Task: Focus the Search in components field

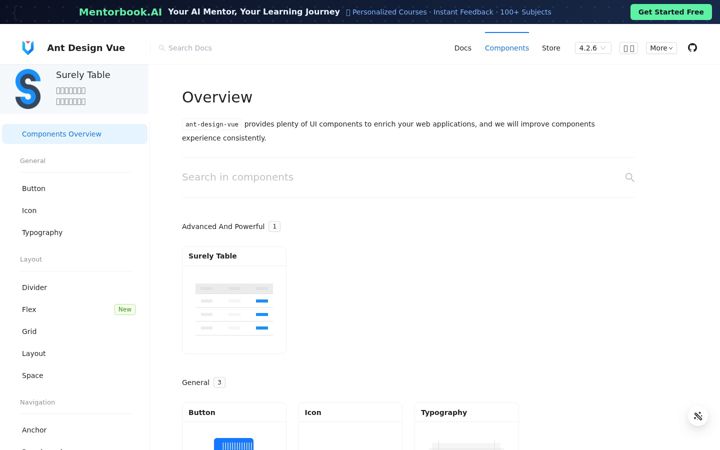Action: [x=402, y=177]
